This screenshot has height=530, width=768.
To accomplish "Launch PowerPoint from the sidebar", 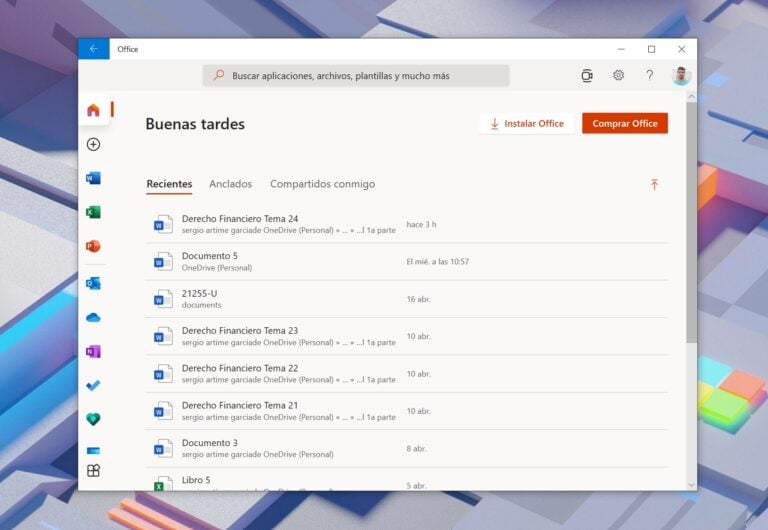I will click(x=93, y=246).
